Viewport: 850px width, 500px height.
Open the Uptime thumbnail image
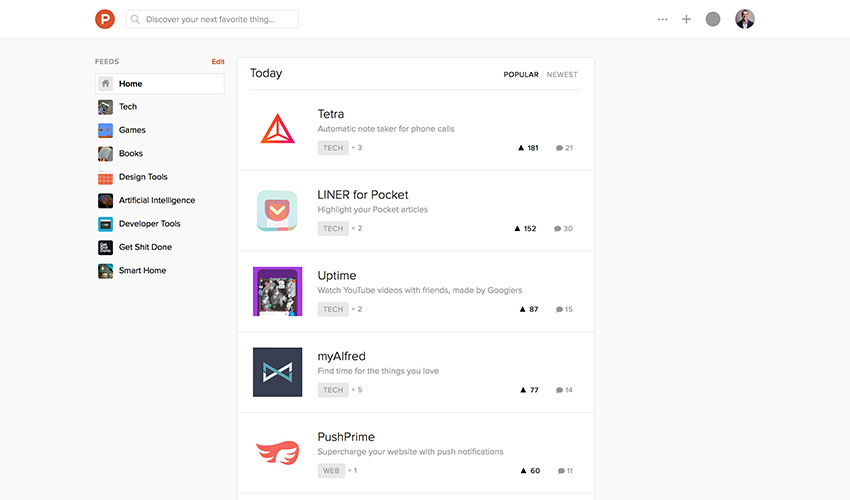tap(278, 291)
